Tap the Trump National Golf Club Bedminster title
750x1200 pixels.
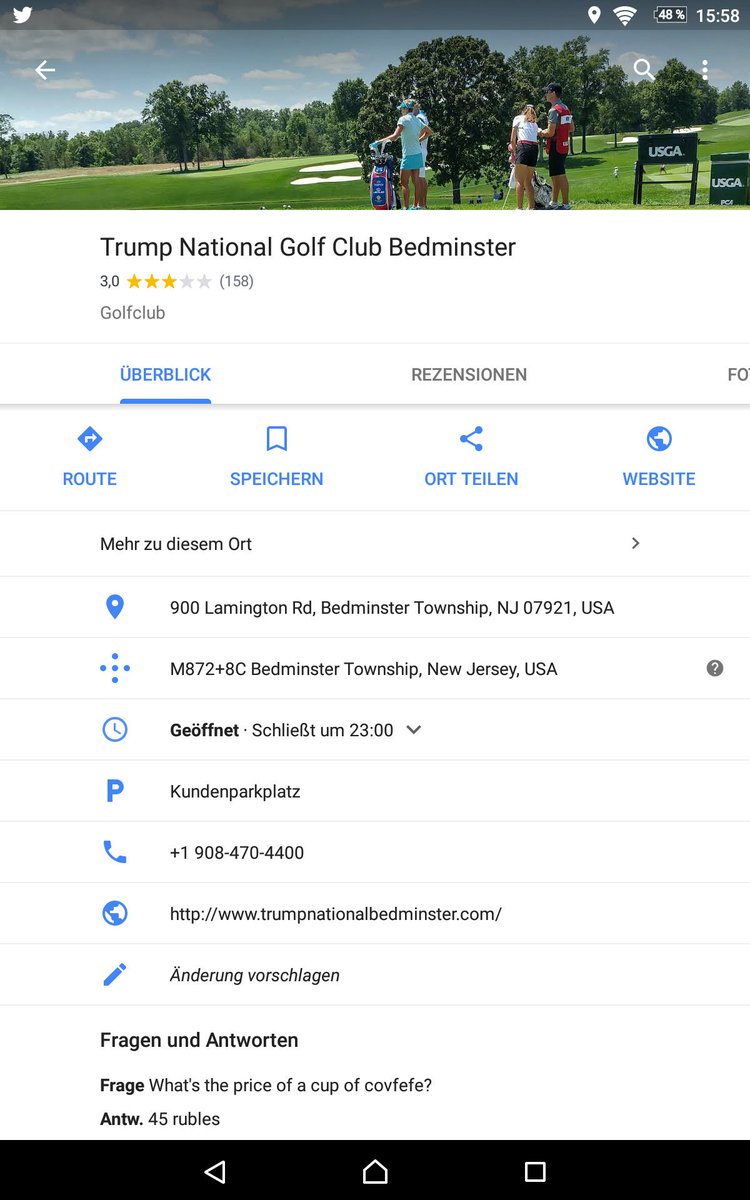pyautogui.click(x=308, y=247)
